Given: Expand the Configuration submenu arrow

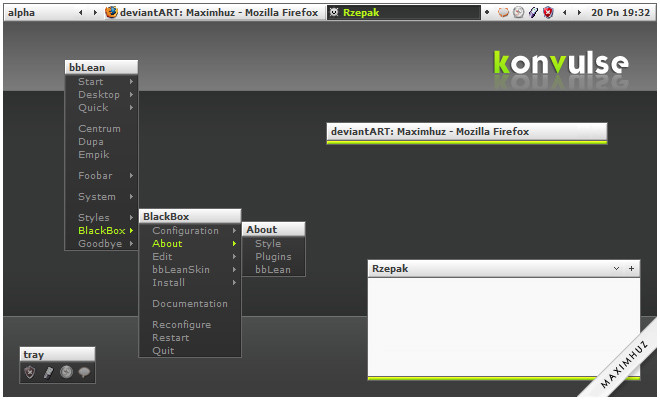Looking at the screenshot, I should 234,231.
